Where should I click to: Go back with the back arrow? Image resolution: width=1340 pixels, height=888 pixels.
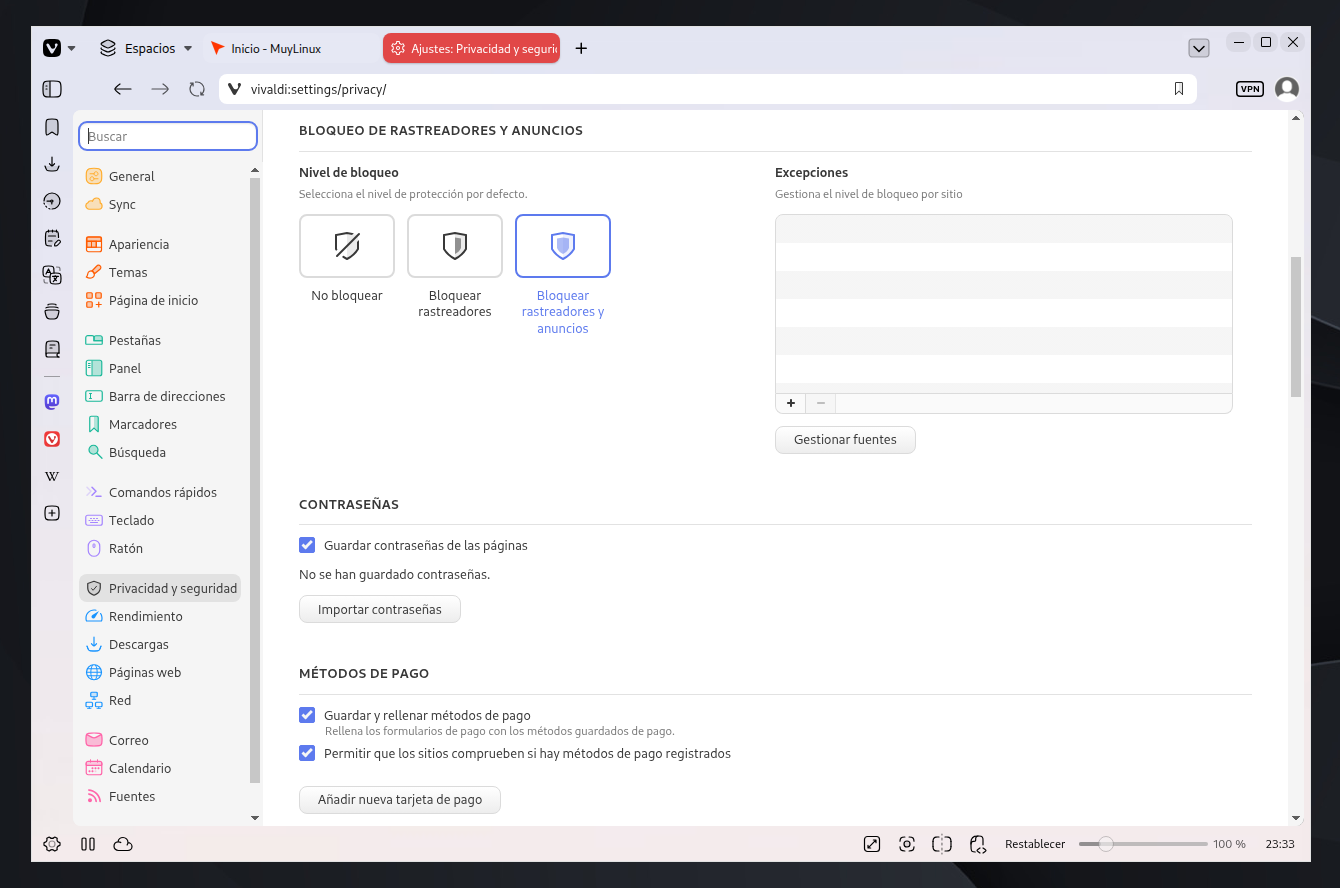click(122, 89)
